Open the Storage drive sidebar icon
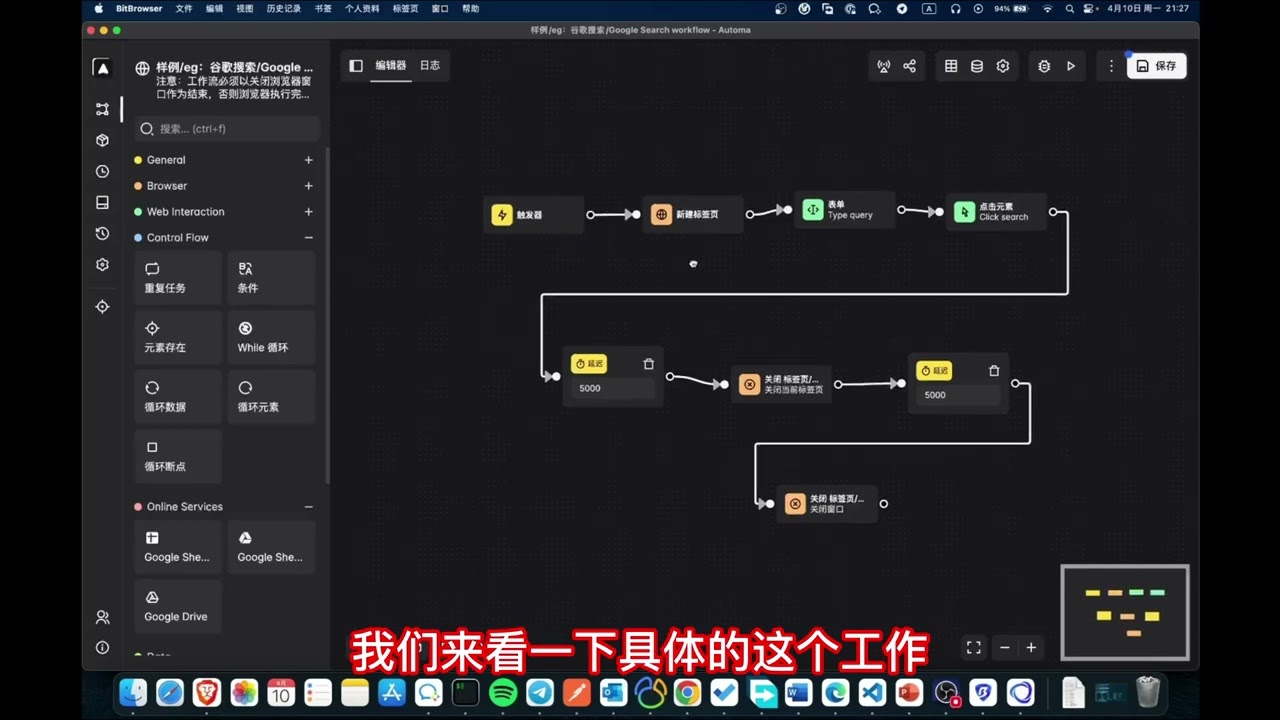1280x720 pixels. (x=102, y=202)
